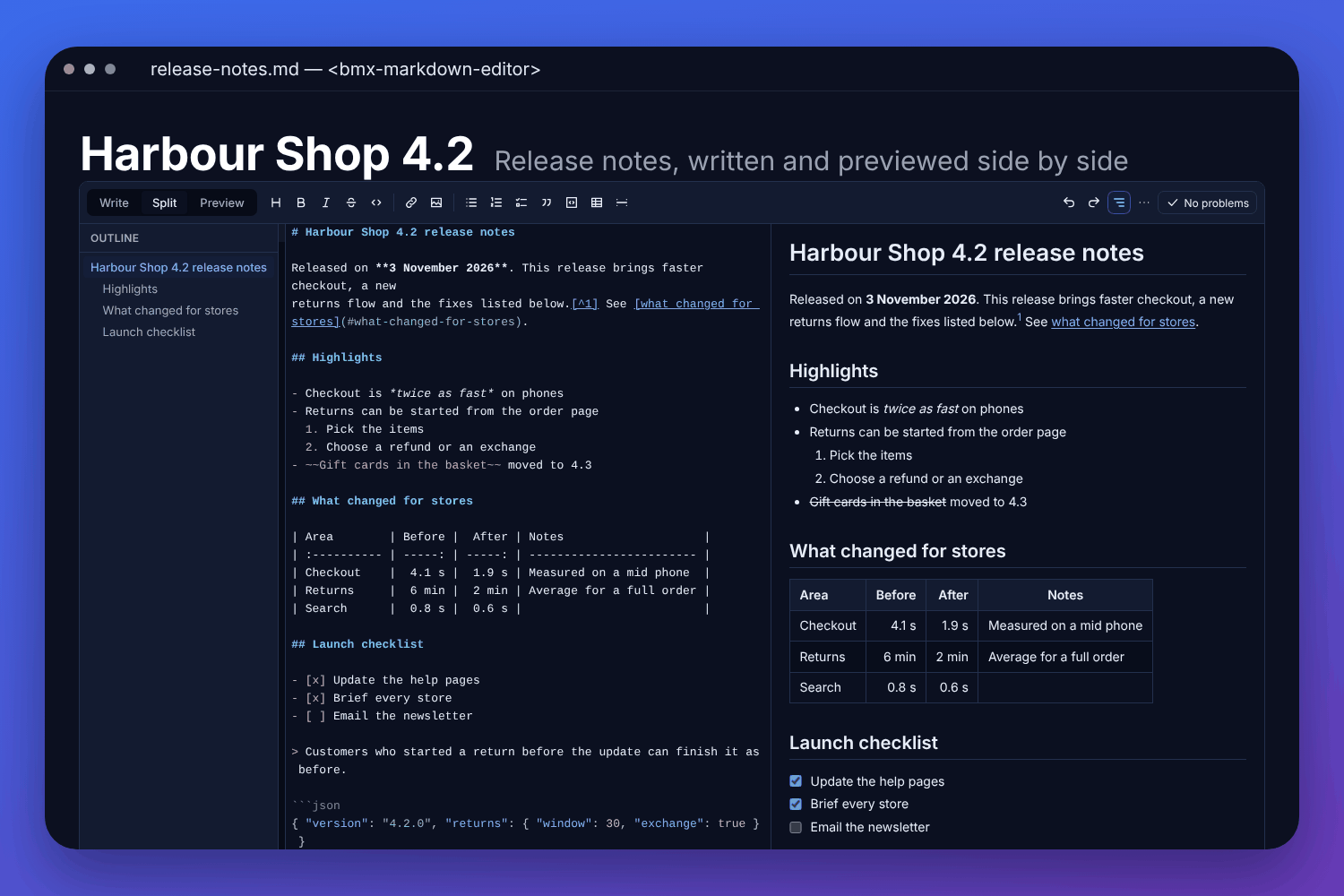This screenshot has height=896, width=1344.
Task: Insert a code block from the toolbar
Action: click(572, 202)
